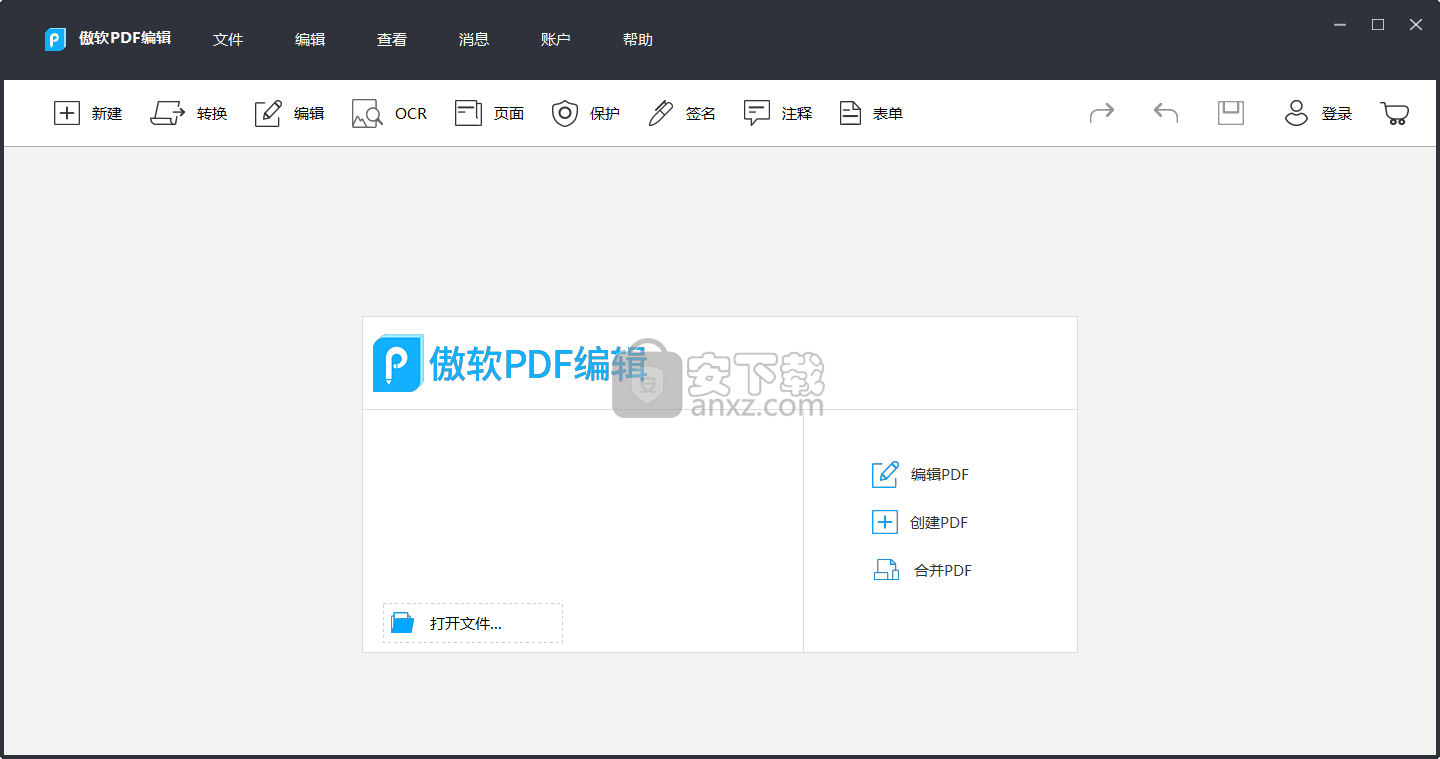The image size is (1440, 759).
Task: Click the app logo in title bar
Action: pyautogui.click(x=55, y=39)
